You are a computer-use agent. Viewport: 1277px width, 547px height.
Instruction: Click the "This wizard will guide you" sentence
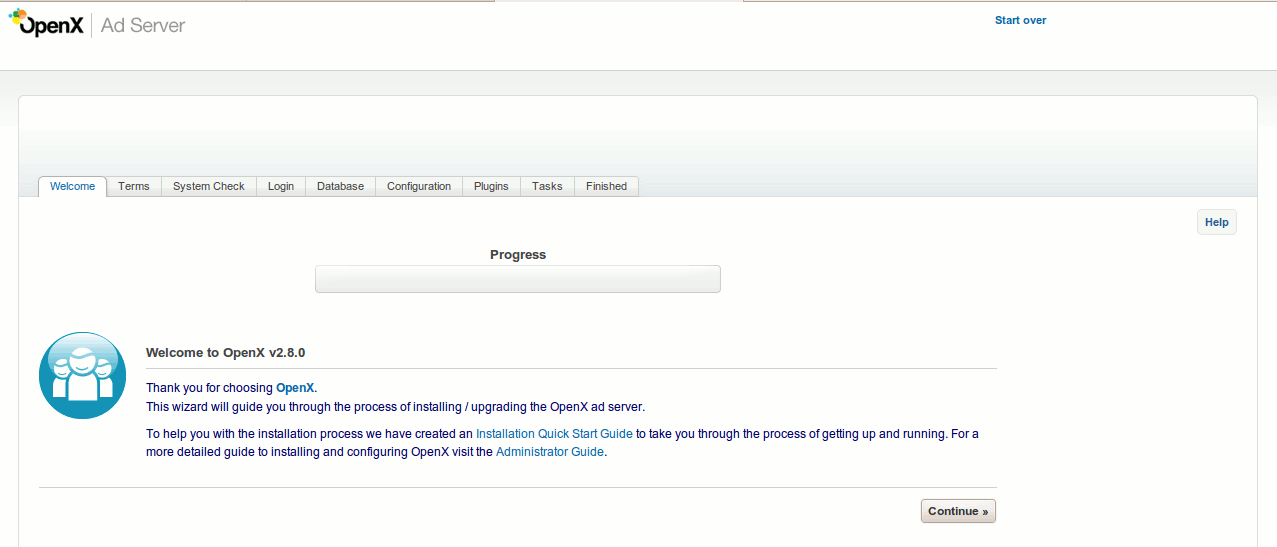396,407
